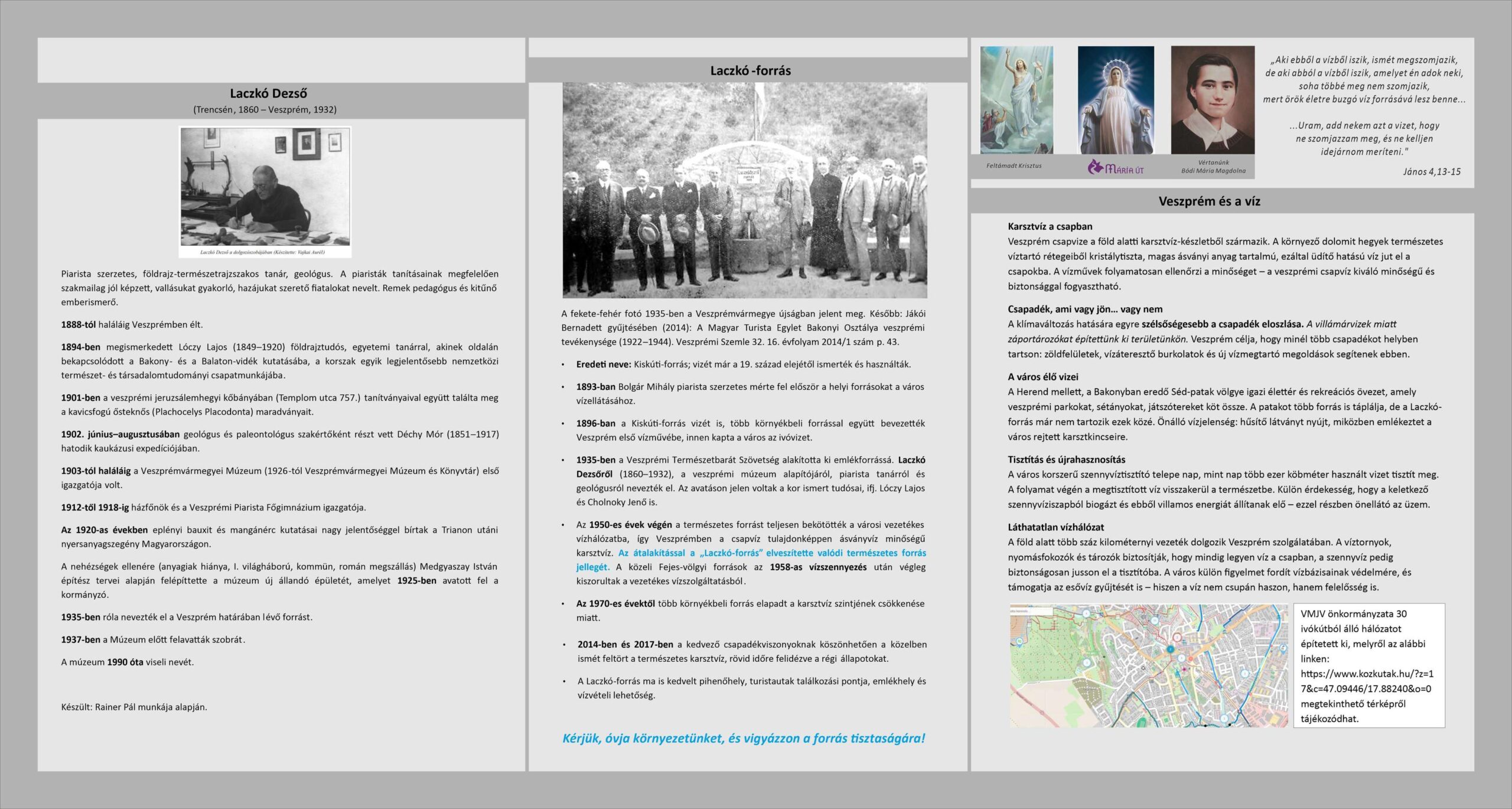The width and height of the screenshot is (1512, 809).
Task: Select the 'Karsztvíz a csapban' subheading
Action: tap(1050, 226)
